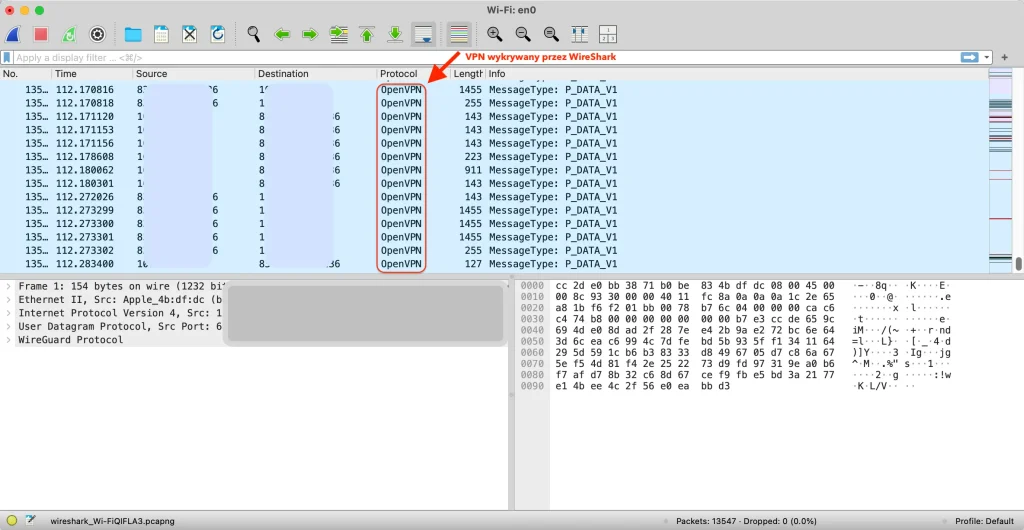Click the Length value 911
This screenshot has height=530, width=1024.
tap(474, 170)
